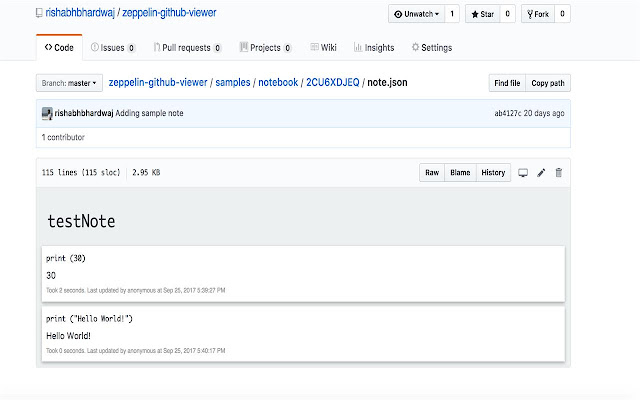The image size is (640, 400).
Task: Open the Branch: master selector
Action: pos(69,83)
